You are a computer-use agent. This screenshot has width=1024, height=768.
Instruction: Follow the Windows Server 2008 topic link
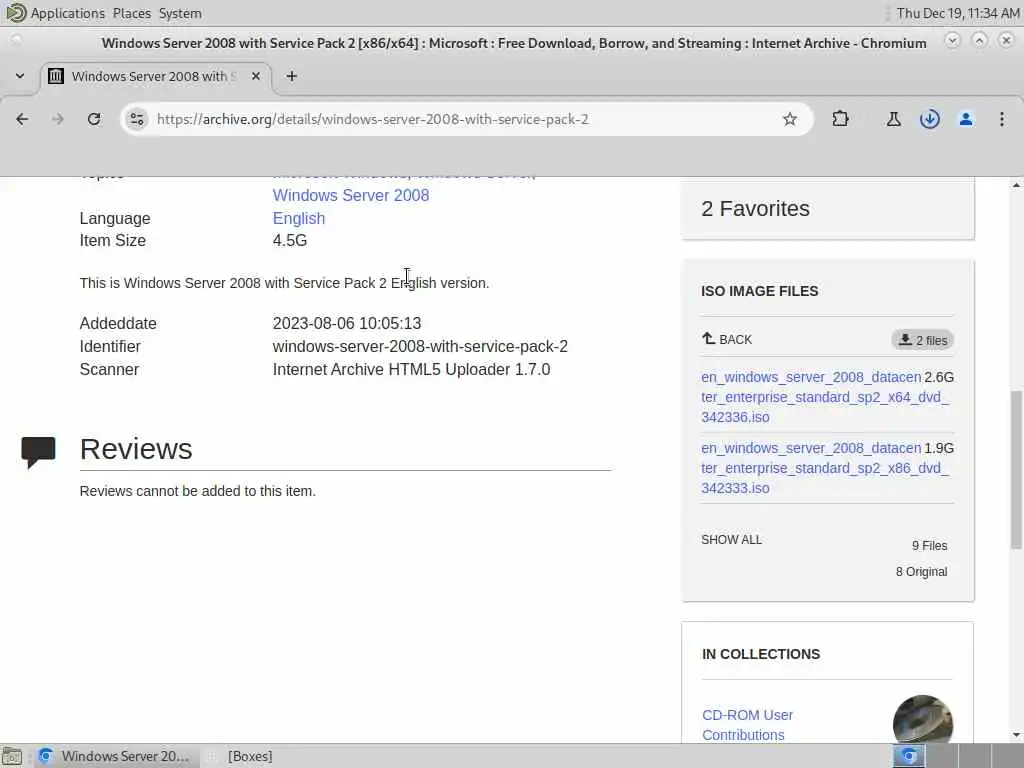click(351, 195)
